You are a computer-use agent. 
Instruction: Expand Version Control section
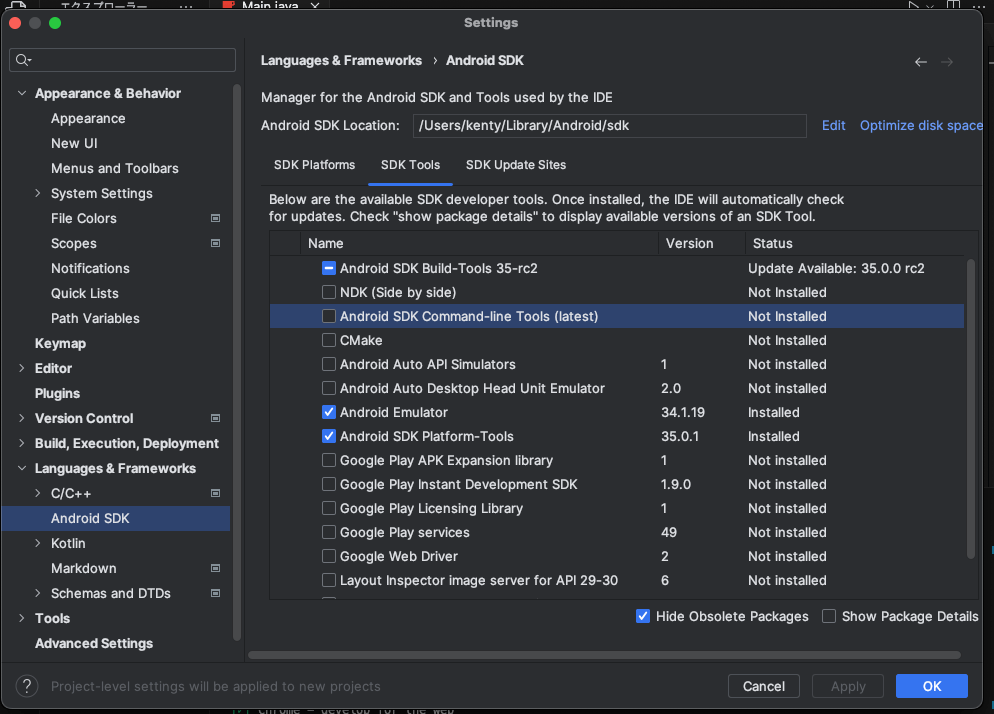[x=22, y=419]
